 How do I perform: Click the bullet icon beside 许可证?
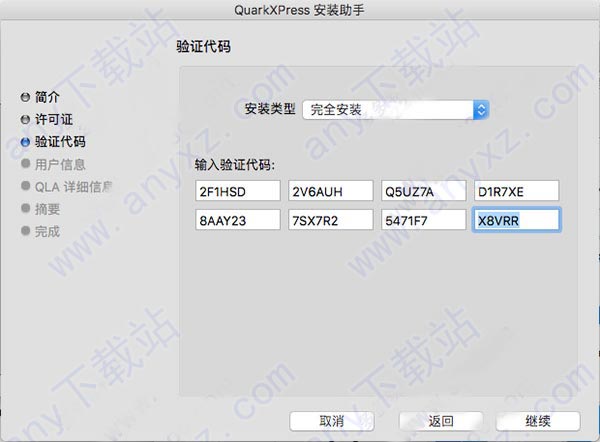tap(25, 119)
